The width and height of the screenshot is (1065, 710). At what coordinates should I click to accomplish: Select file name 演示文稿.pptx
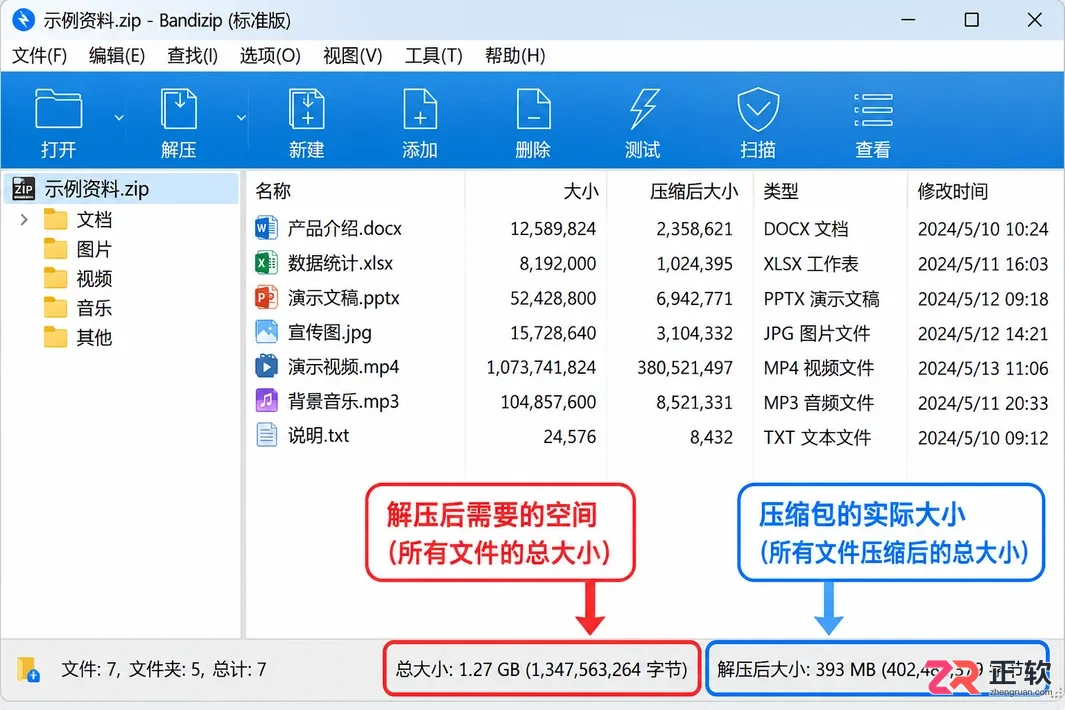click(x=344, y=298)
